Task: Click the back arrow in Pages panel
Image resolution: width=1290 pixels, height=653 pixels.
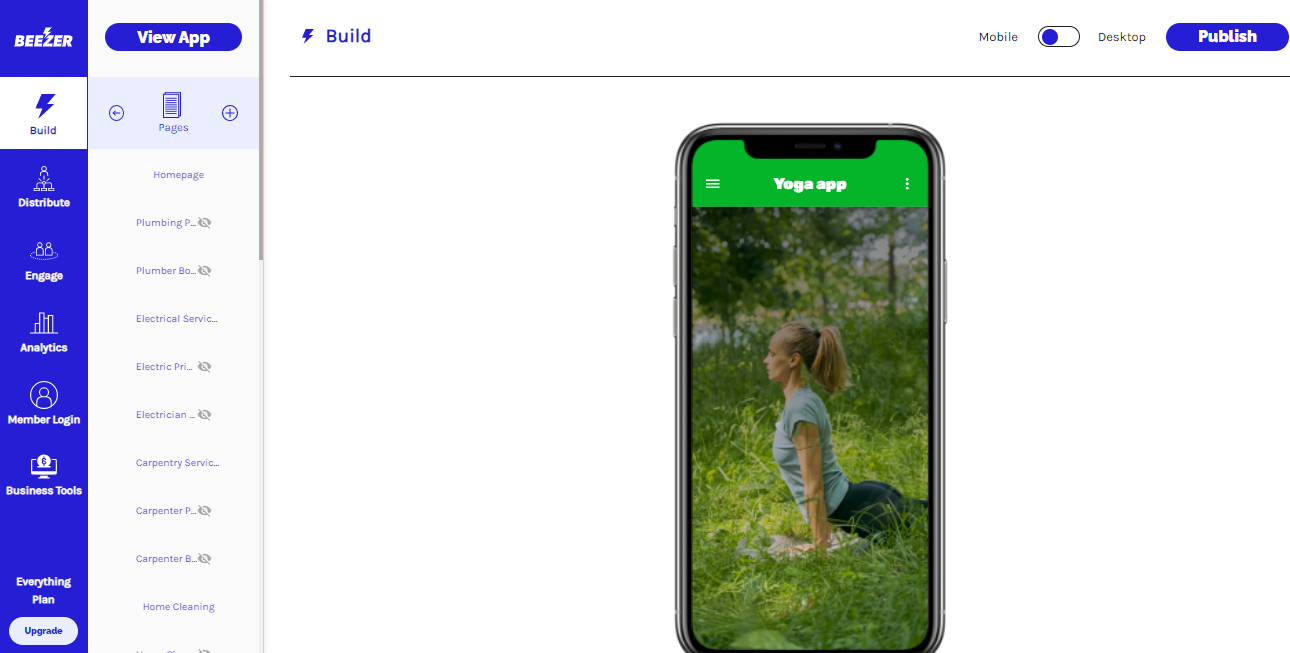Action: (x=116, y=113)
